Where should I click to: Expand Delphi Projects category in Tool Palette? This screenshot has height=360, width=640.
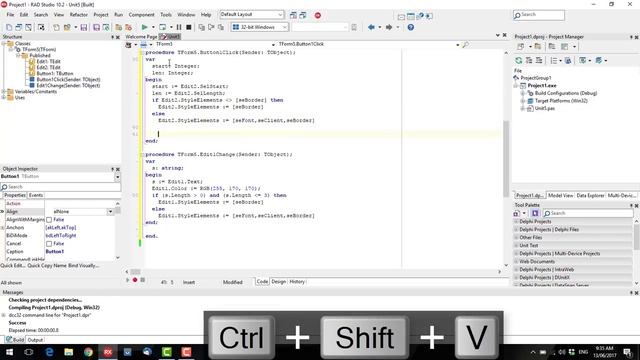(516, 222)
